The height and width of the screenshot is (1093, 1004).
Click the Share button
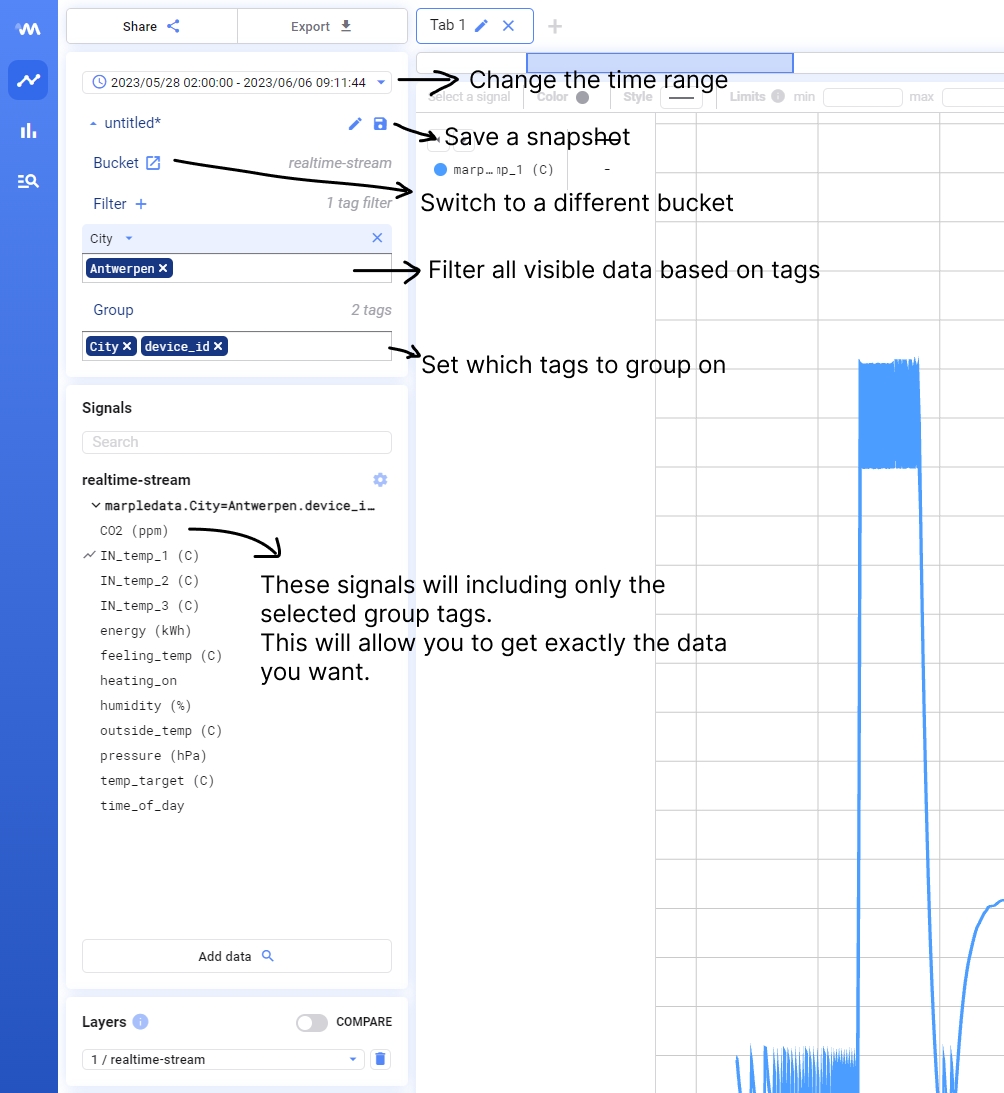[x=152, y=26]
